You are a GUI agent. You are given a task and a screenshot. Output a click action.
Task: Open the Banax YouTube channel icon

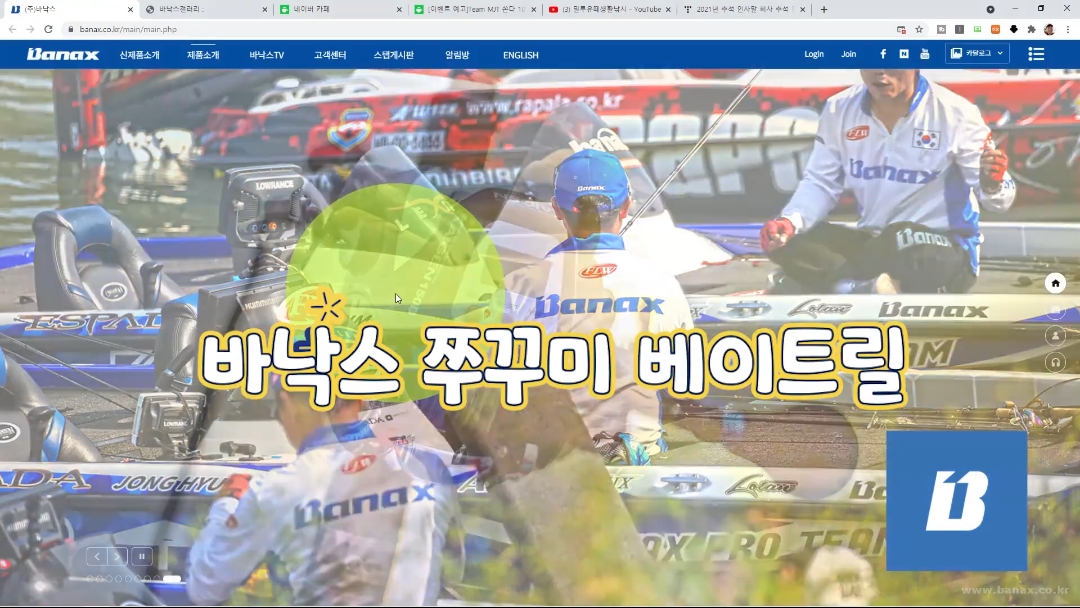(924, 54)
